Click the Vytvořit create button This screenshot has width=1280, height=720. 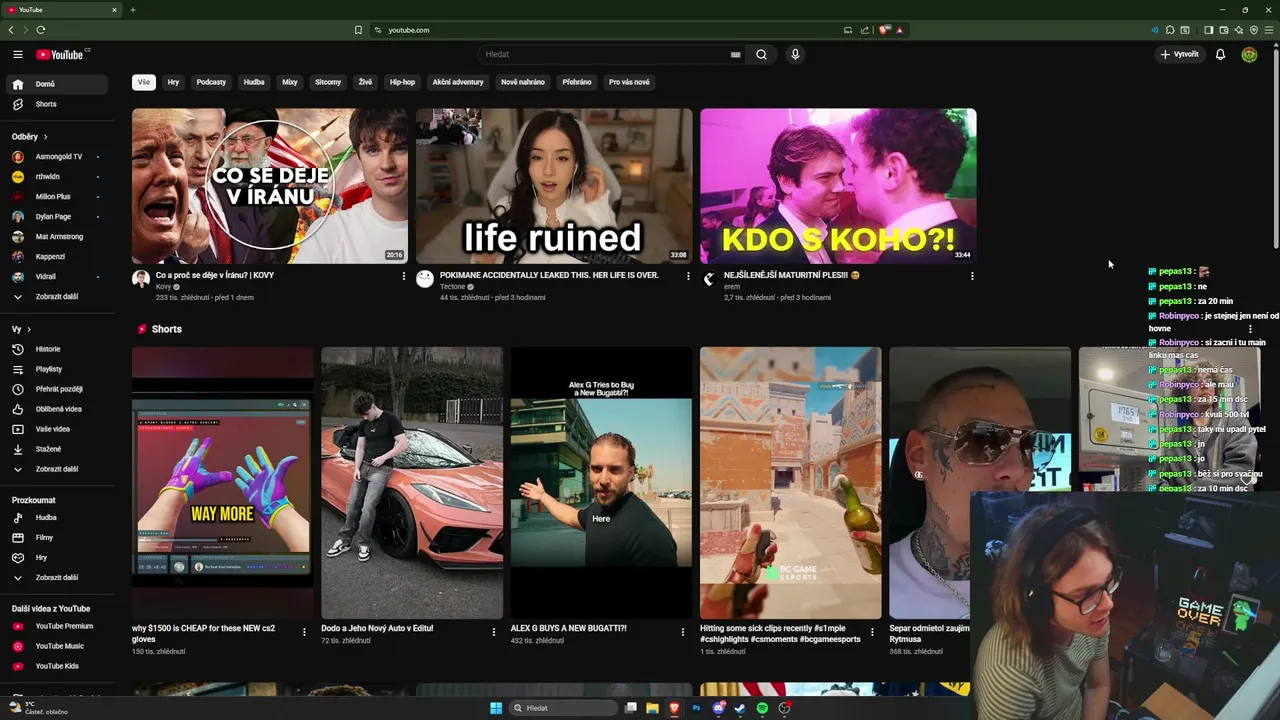[x=1180, y=54]
